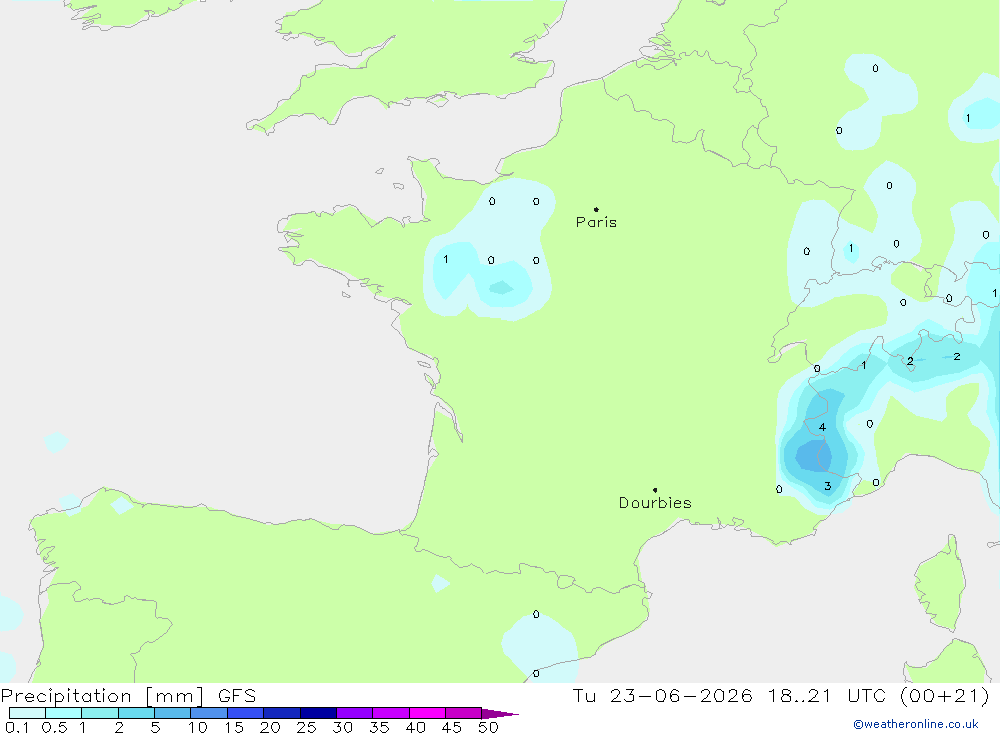Select the black dot marker above Dourbies

point(655,490)
